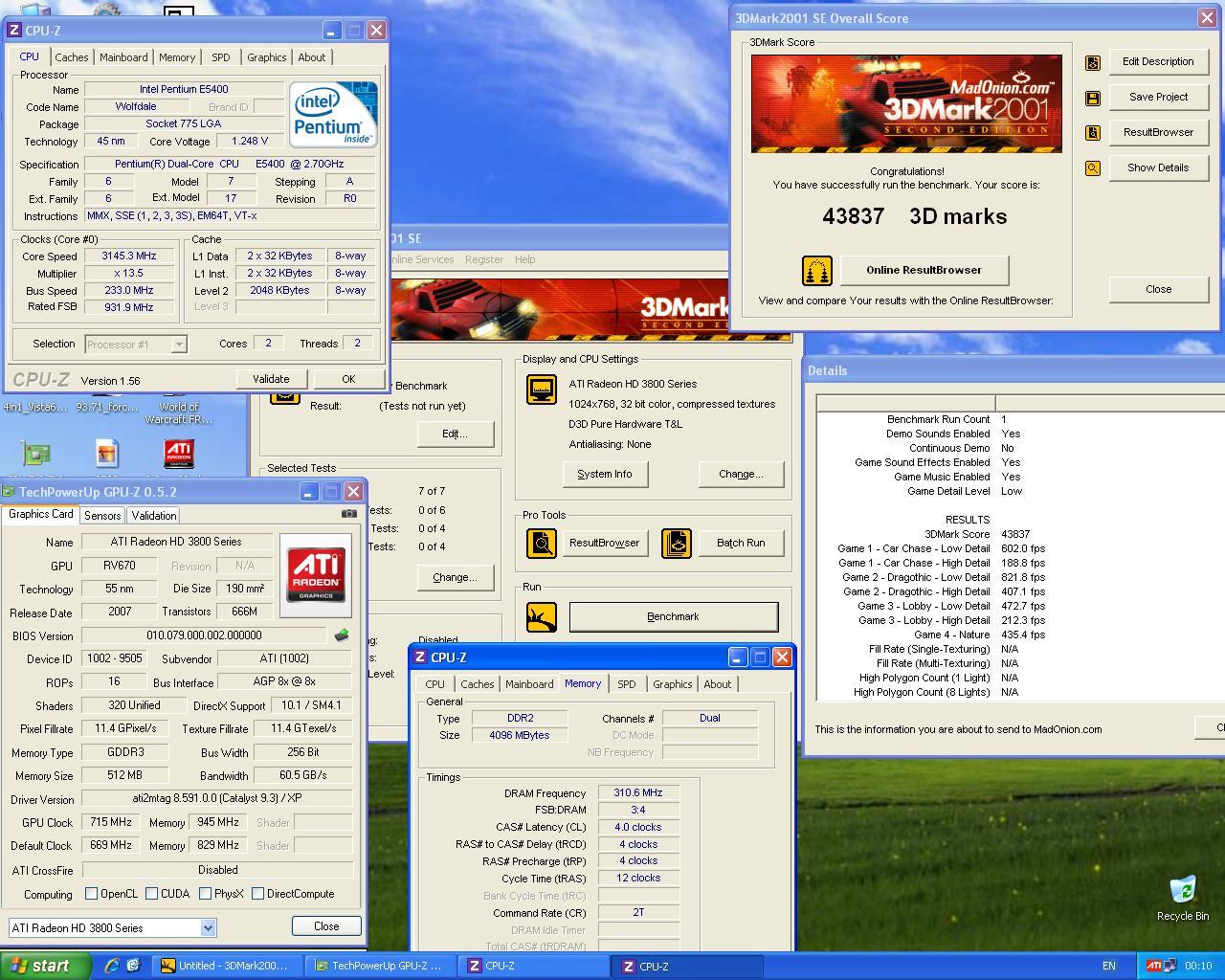
Task: Click the Windows start button
Action: 45,966
